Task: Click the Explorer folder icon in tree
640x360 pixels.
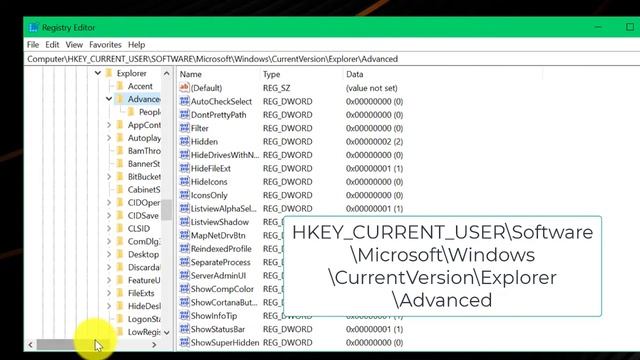Action: 109,73
